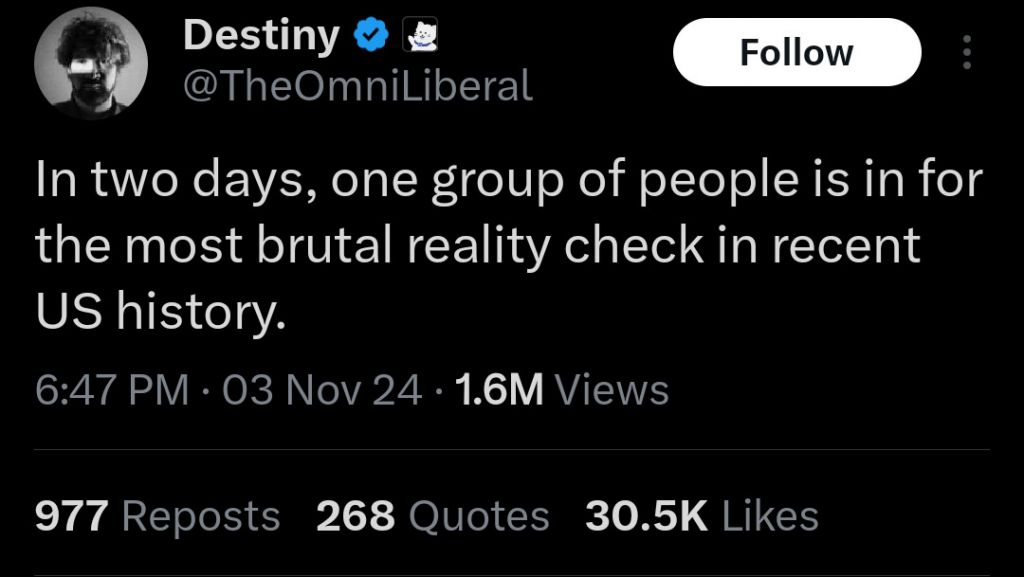Viewport: 1024px width, 577px height.
Task: Open the three-dot more options menu
Action: click(x=966, y=52)
